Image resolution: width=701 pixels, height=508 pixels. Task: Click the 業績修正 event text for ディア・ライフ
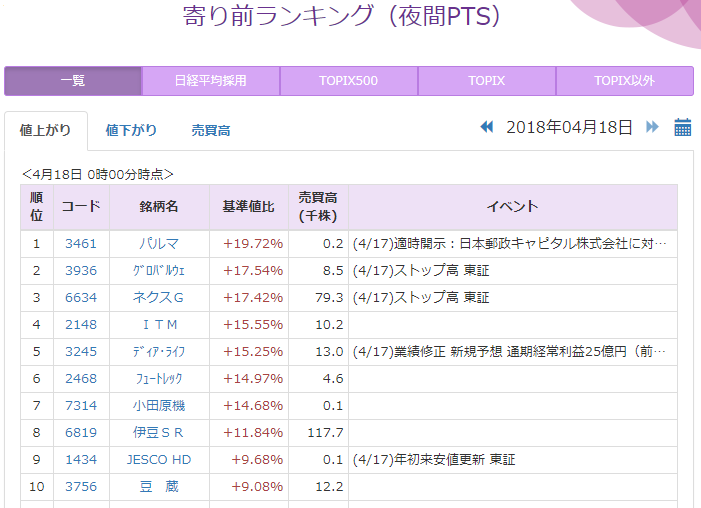click(509, 351)
